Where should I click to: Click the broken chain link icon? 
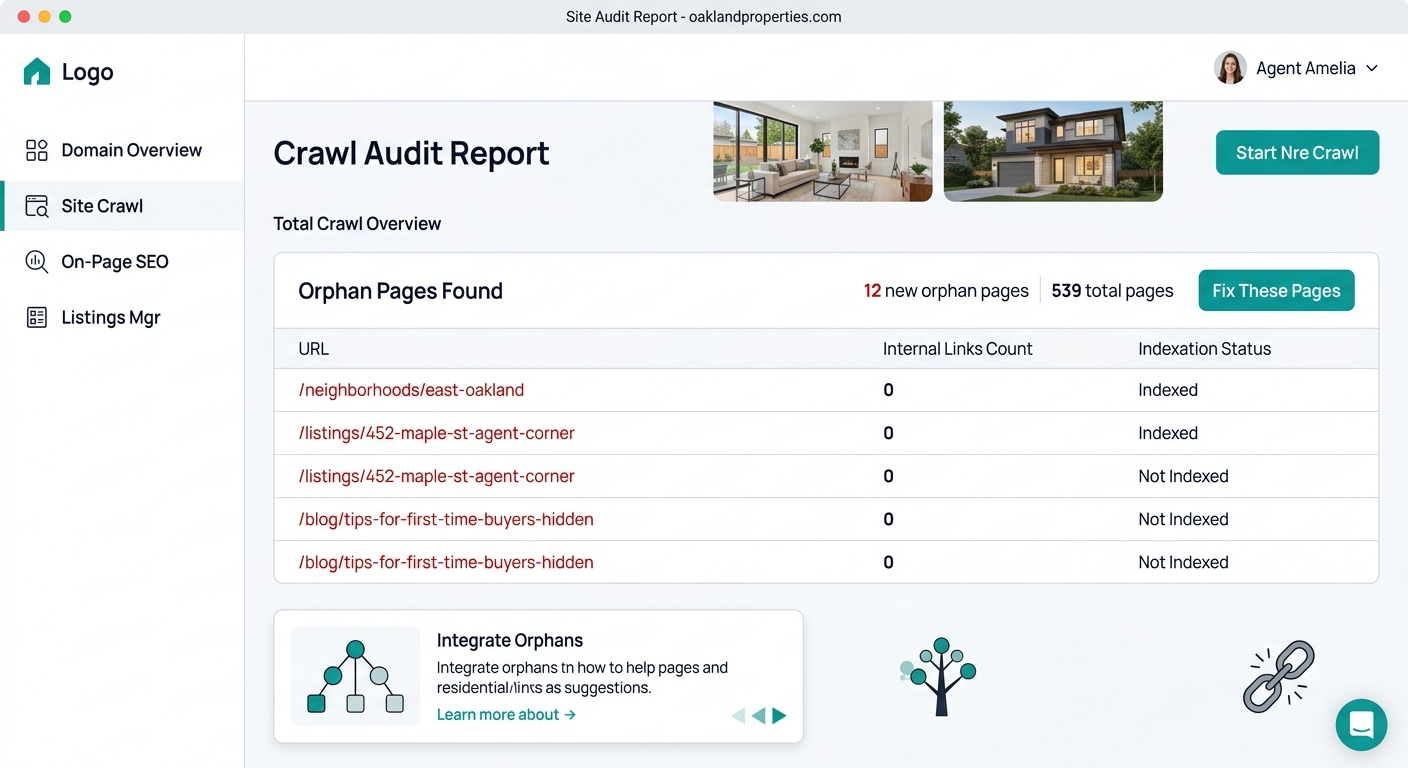pyautogui.click(x=1278, y=677)
